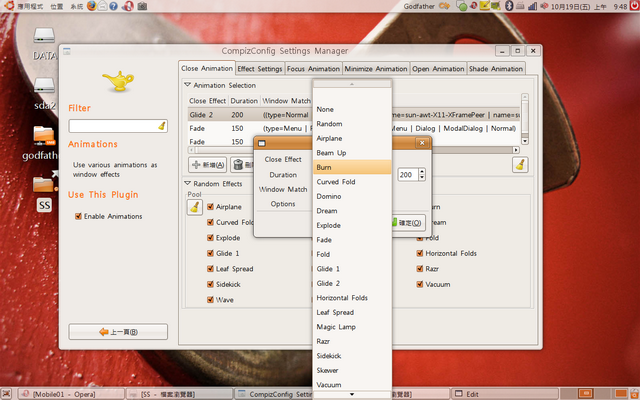Switch to the Mobile01 Opera taskbar window
The image size is (640, 400).
(69, 394)
